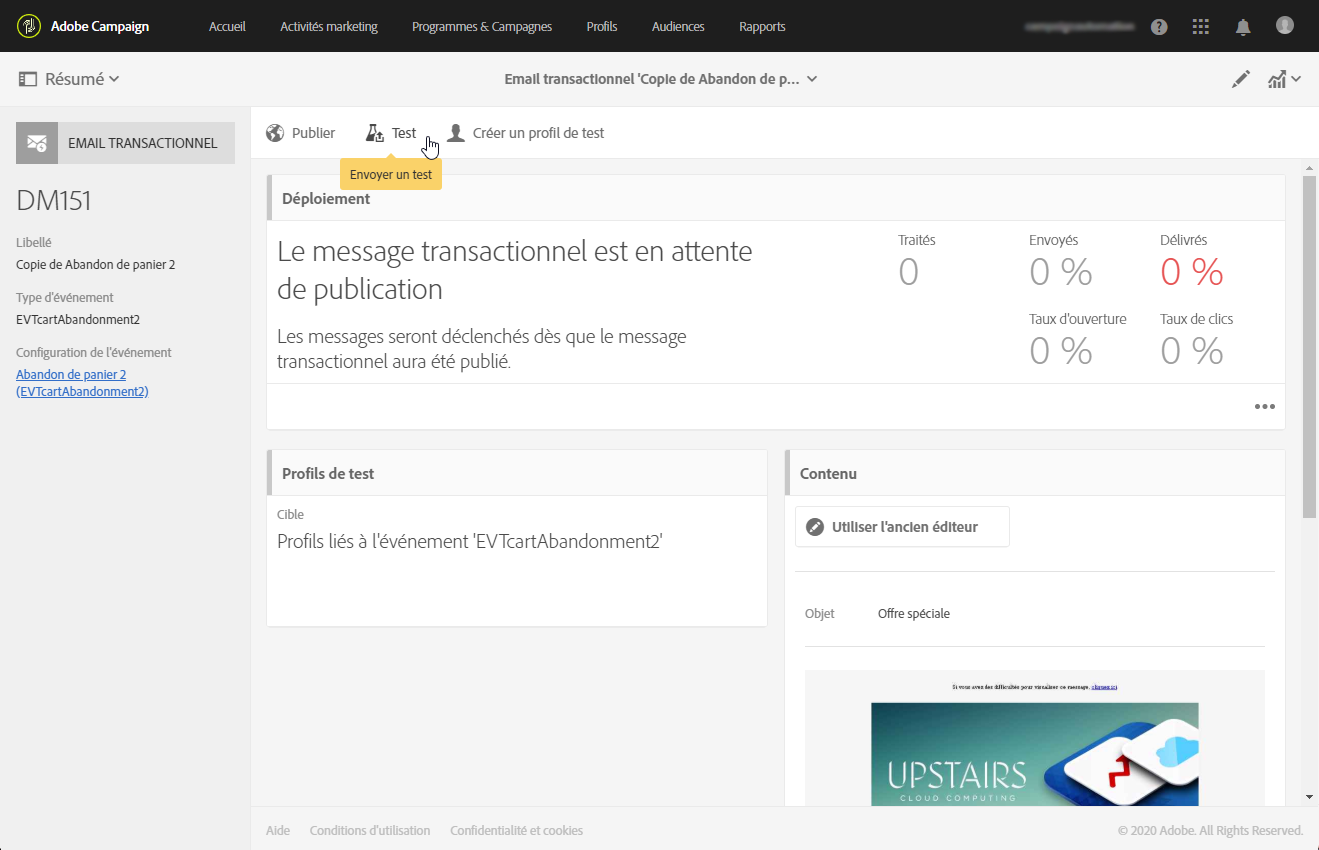Screen dimensions: 1319x850
Task: Click the Publier globe icon
Action: point(275,133)
